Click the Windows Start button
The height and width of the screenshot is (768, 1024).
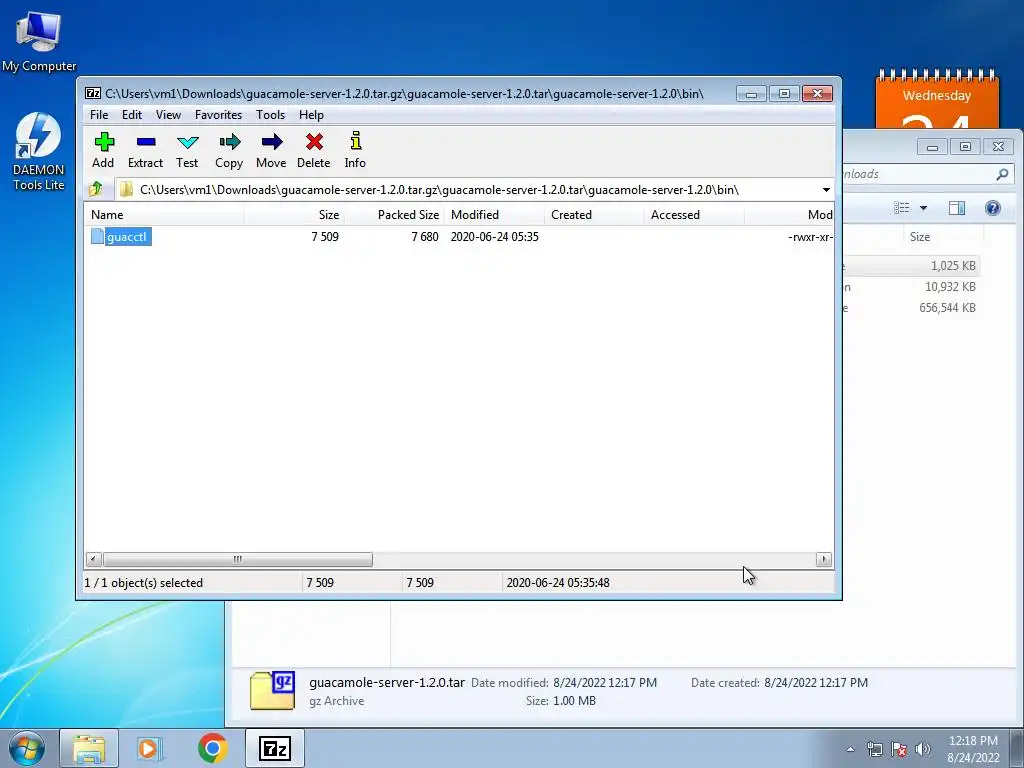click(x=26, y=748)
